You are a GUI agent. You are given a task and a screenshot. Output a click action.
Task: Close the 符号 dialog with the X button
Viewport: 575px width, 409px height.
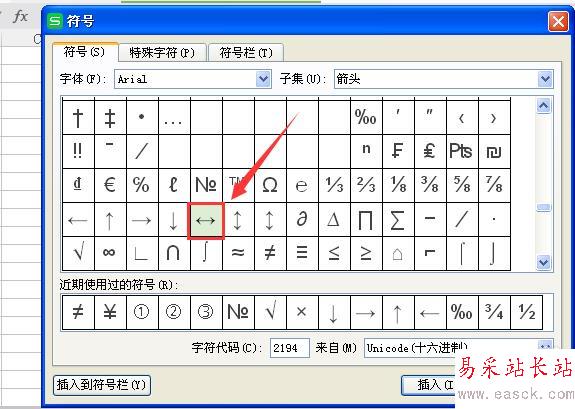(558, 22)
